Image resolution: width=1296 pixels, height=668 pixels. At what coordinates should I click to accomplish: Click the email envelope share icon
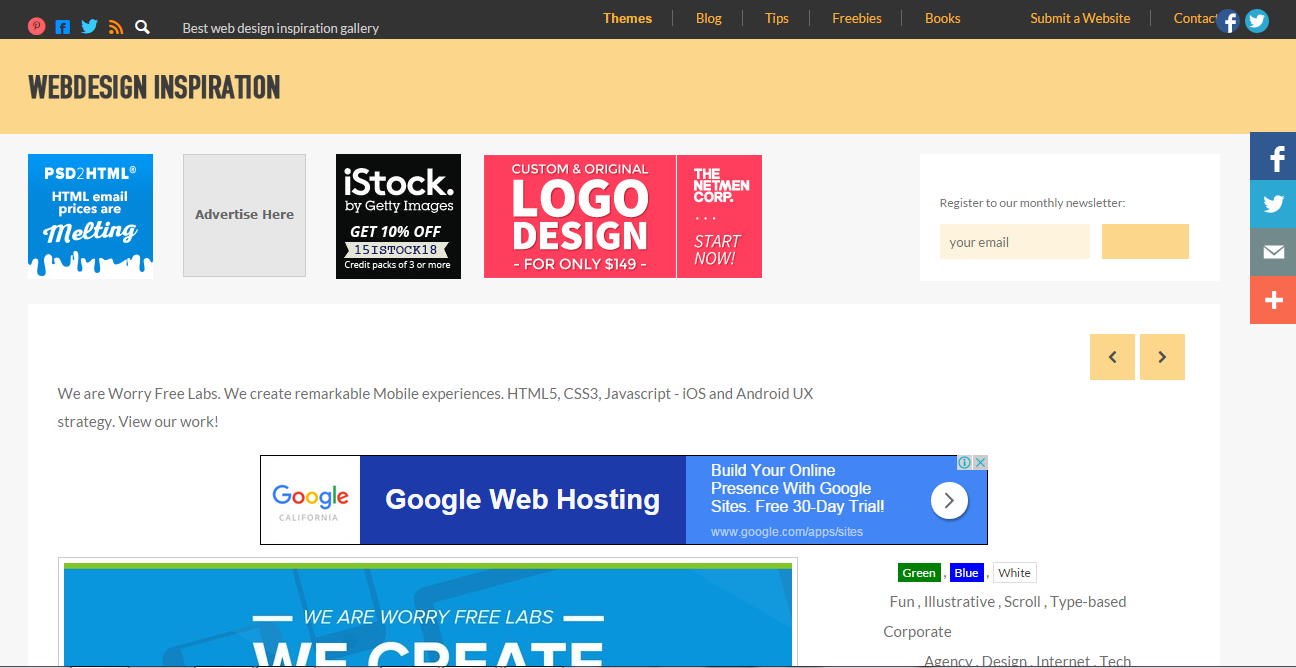1273,252
